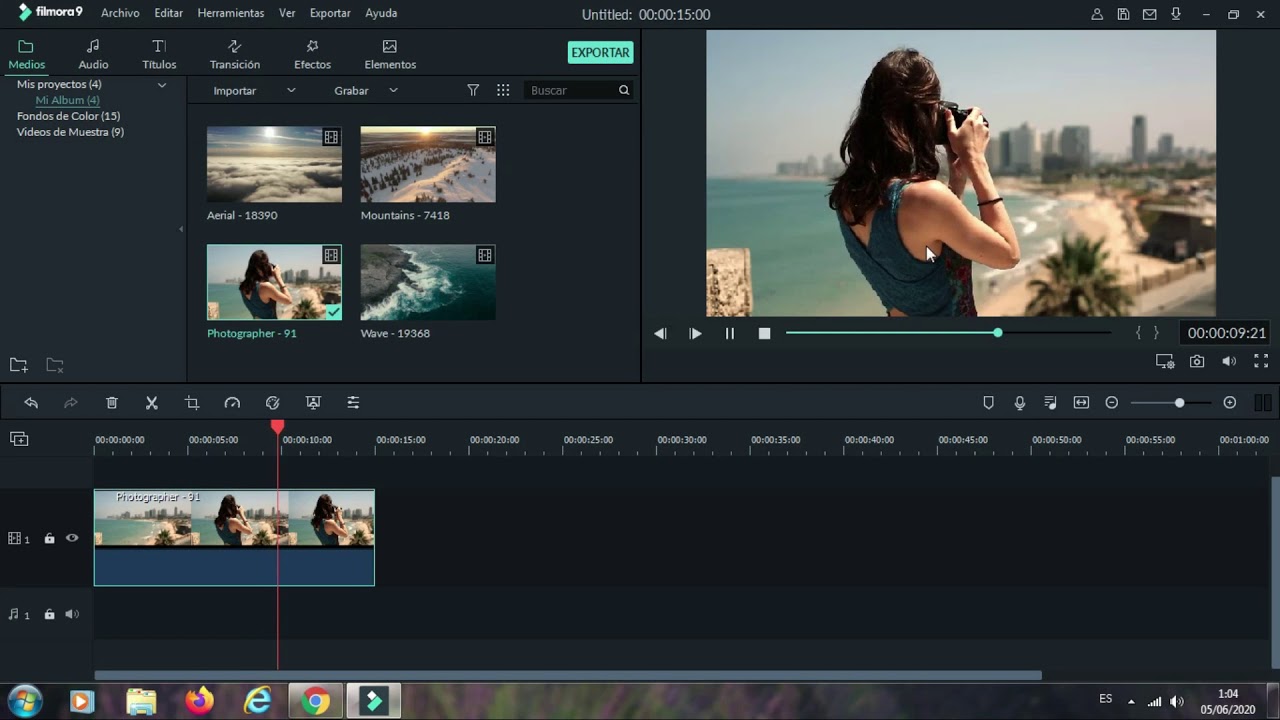The image size is (1280, 720).
Task: Open Chrome from the Windows taskbar
Action: (x=316, y=702)
